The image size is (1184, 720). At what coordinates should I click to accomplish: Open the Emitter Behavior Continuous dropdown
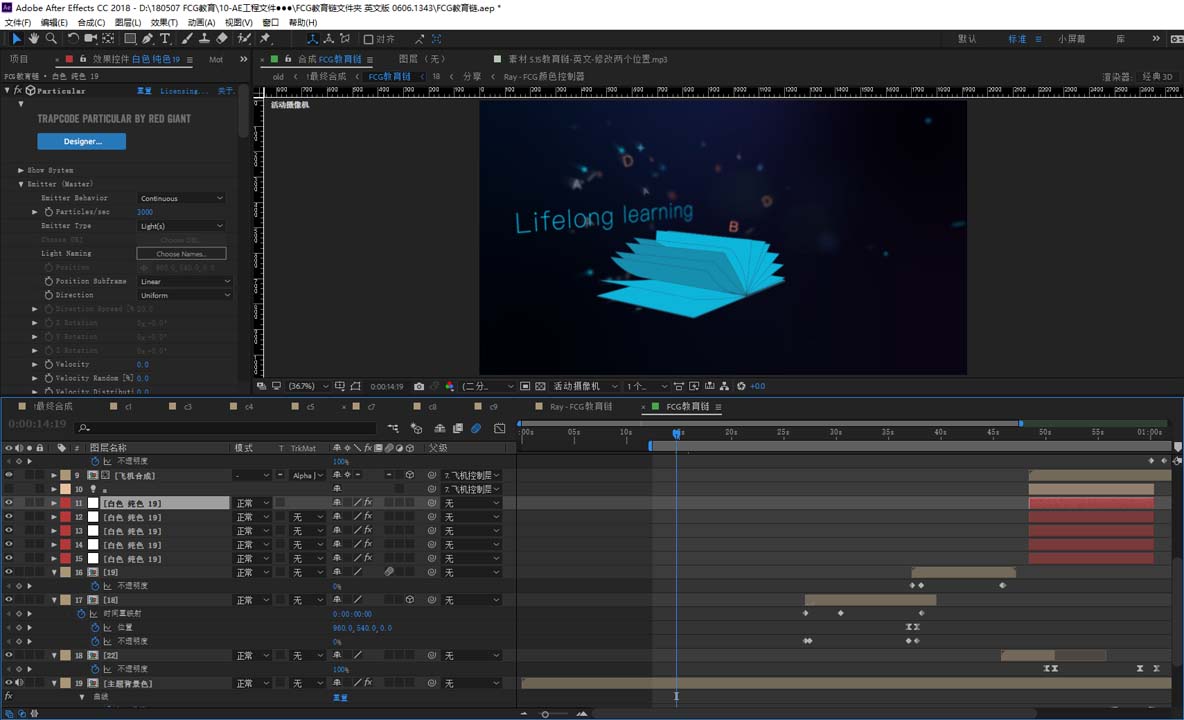182,198
